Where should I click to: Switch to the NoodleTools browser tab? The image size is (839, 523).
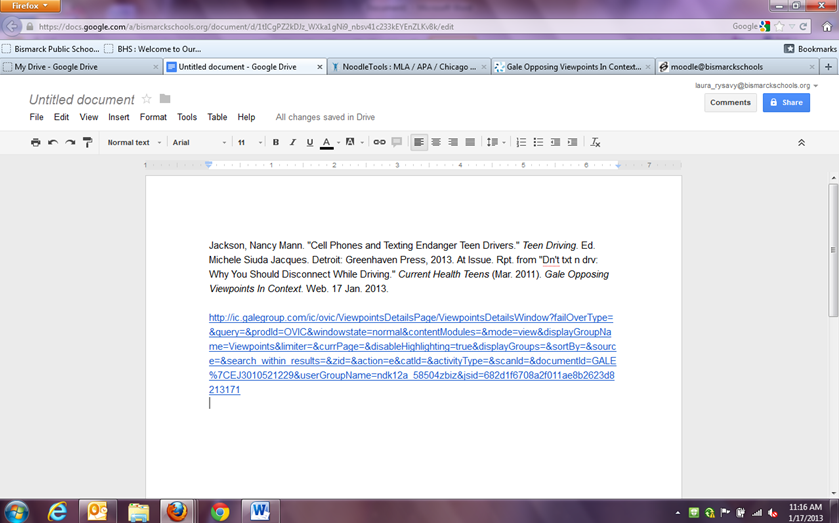(408, 67)
